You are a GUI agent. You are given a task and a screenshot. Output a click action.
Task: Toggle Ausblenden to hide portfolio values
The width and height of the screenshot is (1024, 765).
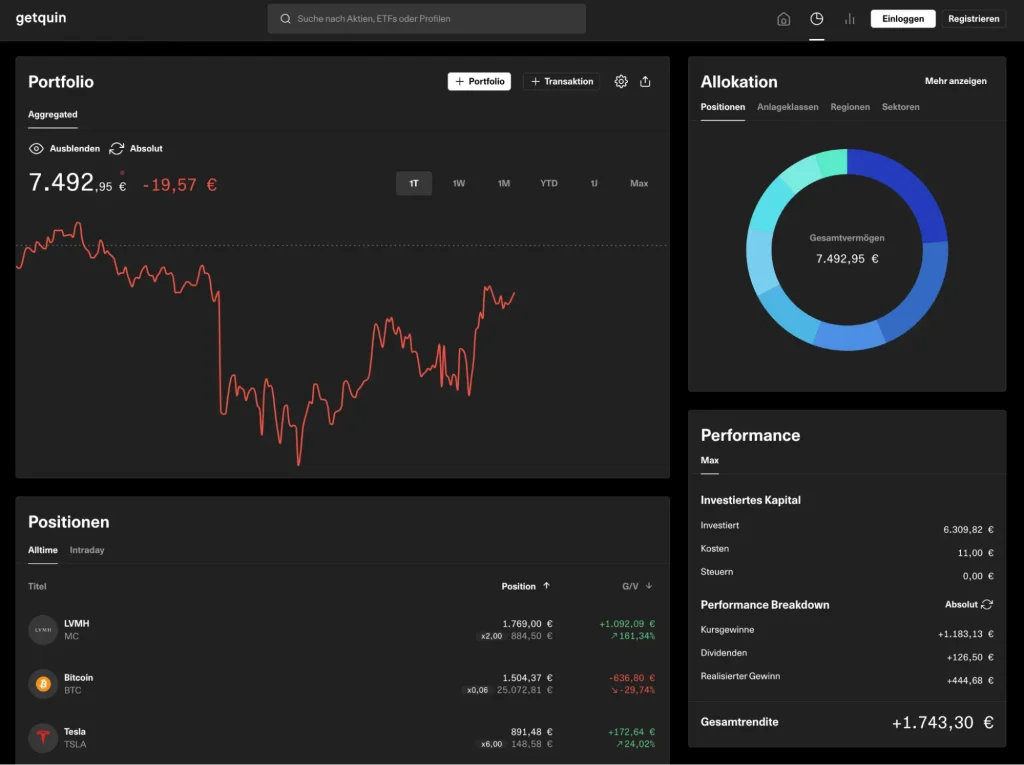(x=65, y=149)
